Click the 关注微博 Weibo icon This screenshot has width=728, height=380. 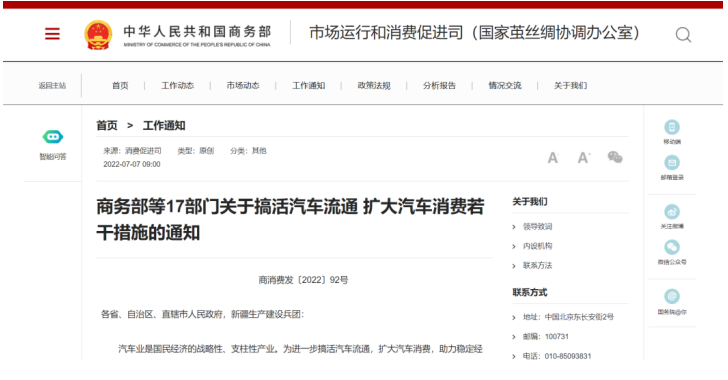pyautogui.click(x=672, y=211)
